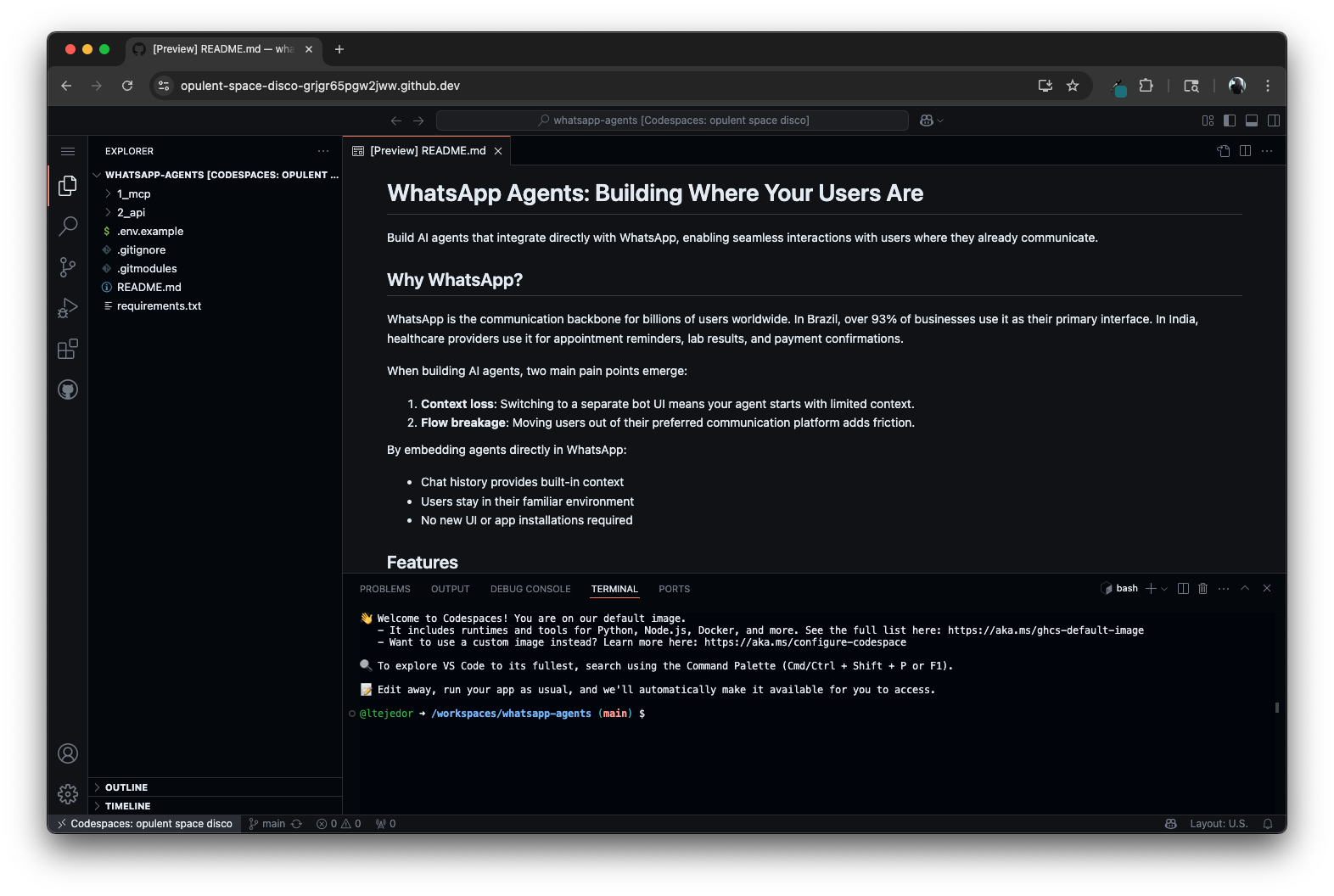Click the whatsapp-agents command center search box
Screen dimensions: 1334x896
(x=672, y=120)
